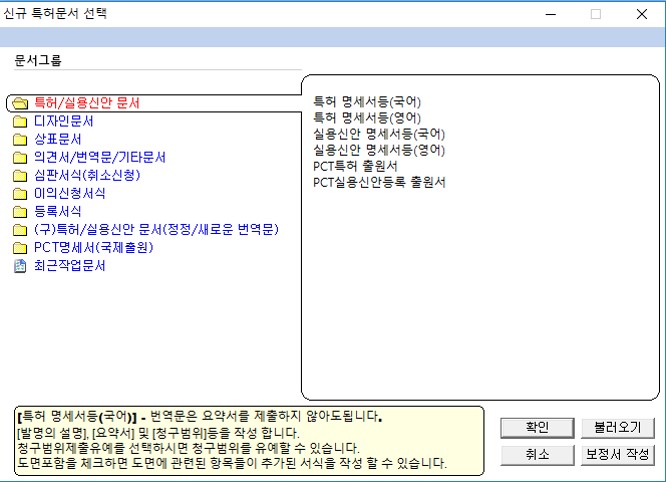Choose PCT특허 출원서 document
666x482 pixels.
tap(355, 166)
